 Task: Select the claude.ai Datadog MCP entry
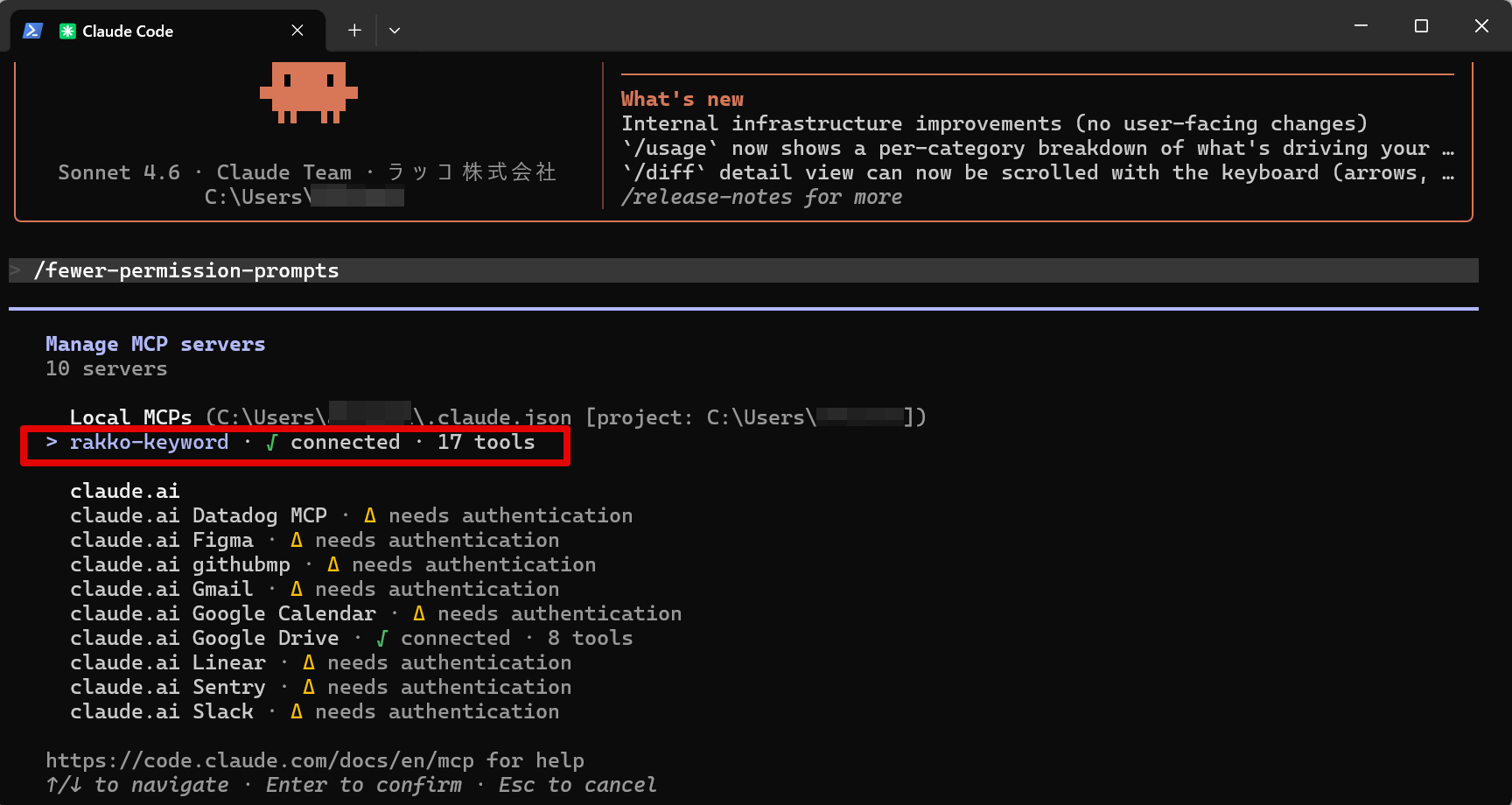click(x=351, y=515)
